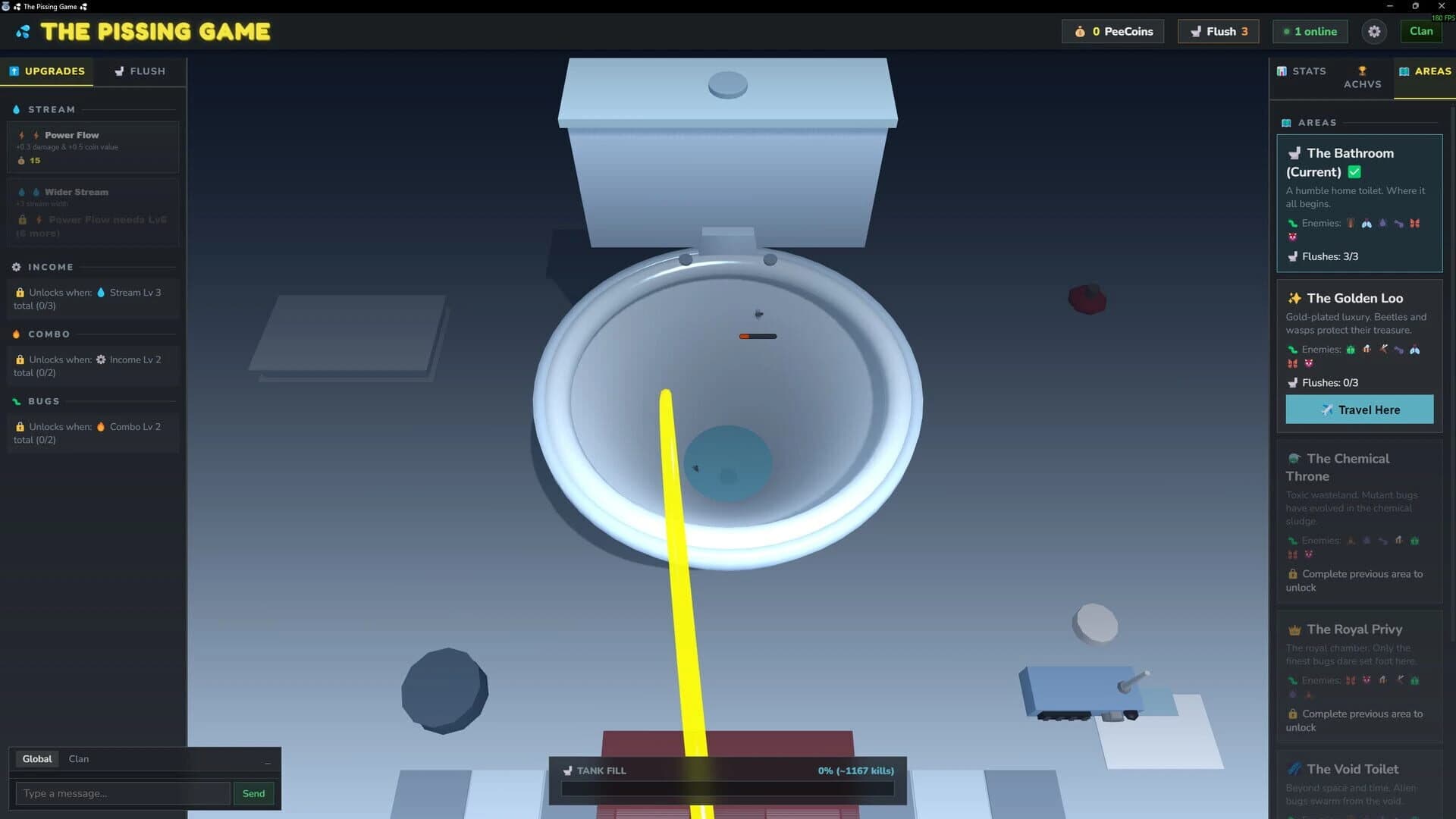Switch to the Clan chat tab
This screenshot has width=1456, height=819.
click(78, 758)
